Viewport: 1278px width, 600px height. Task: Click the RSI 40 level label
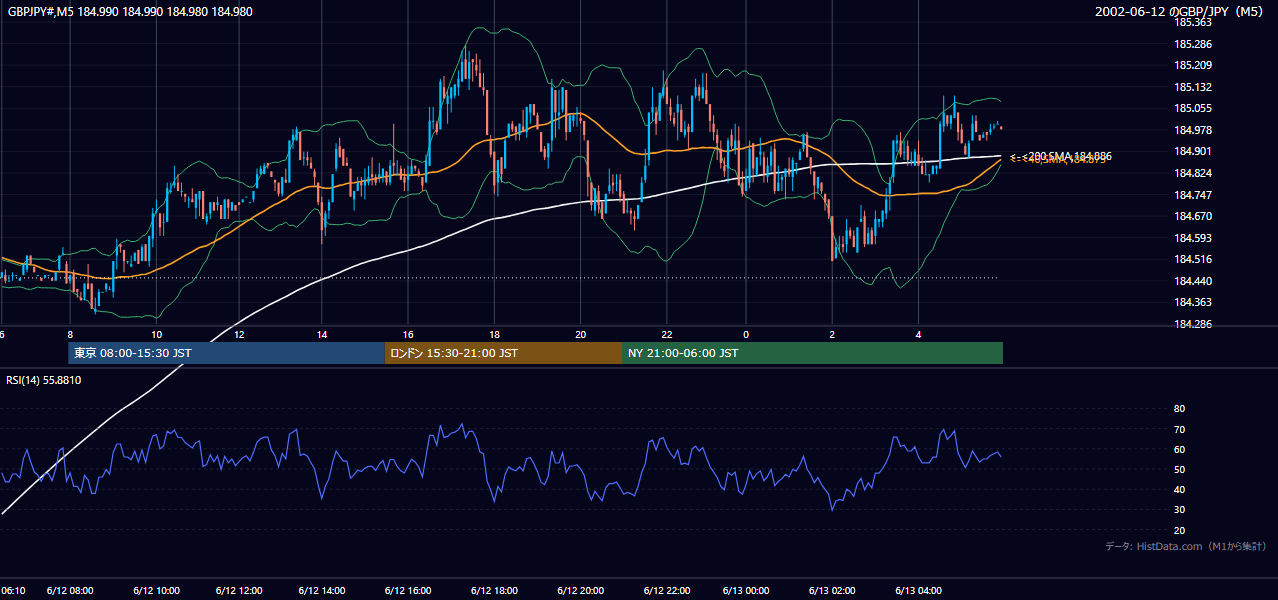pyautogui.click(x=1179, y=489)
